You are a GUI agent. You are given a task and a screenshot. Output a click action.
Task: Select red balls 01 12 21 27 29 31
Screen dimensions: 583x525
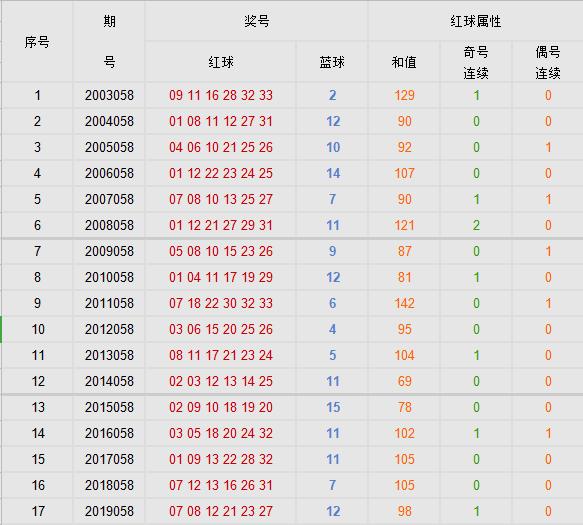pos(221,225)
